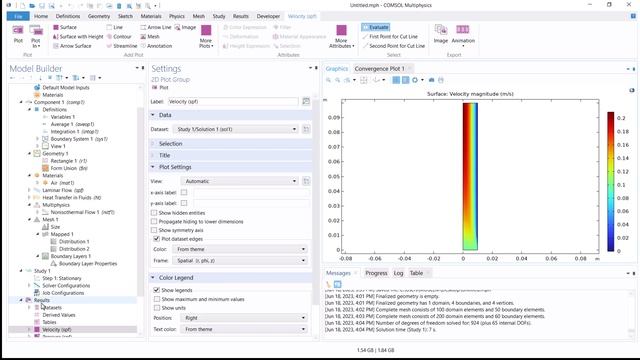Click the Plot ribbon icon
Image resolution: width=640 pixels, height=360 pixels.
(x=18, y=34)
